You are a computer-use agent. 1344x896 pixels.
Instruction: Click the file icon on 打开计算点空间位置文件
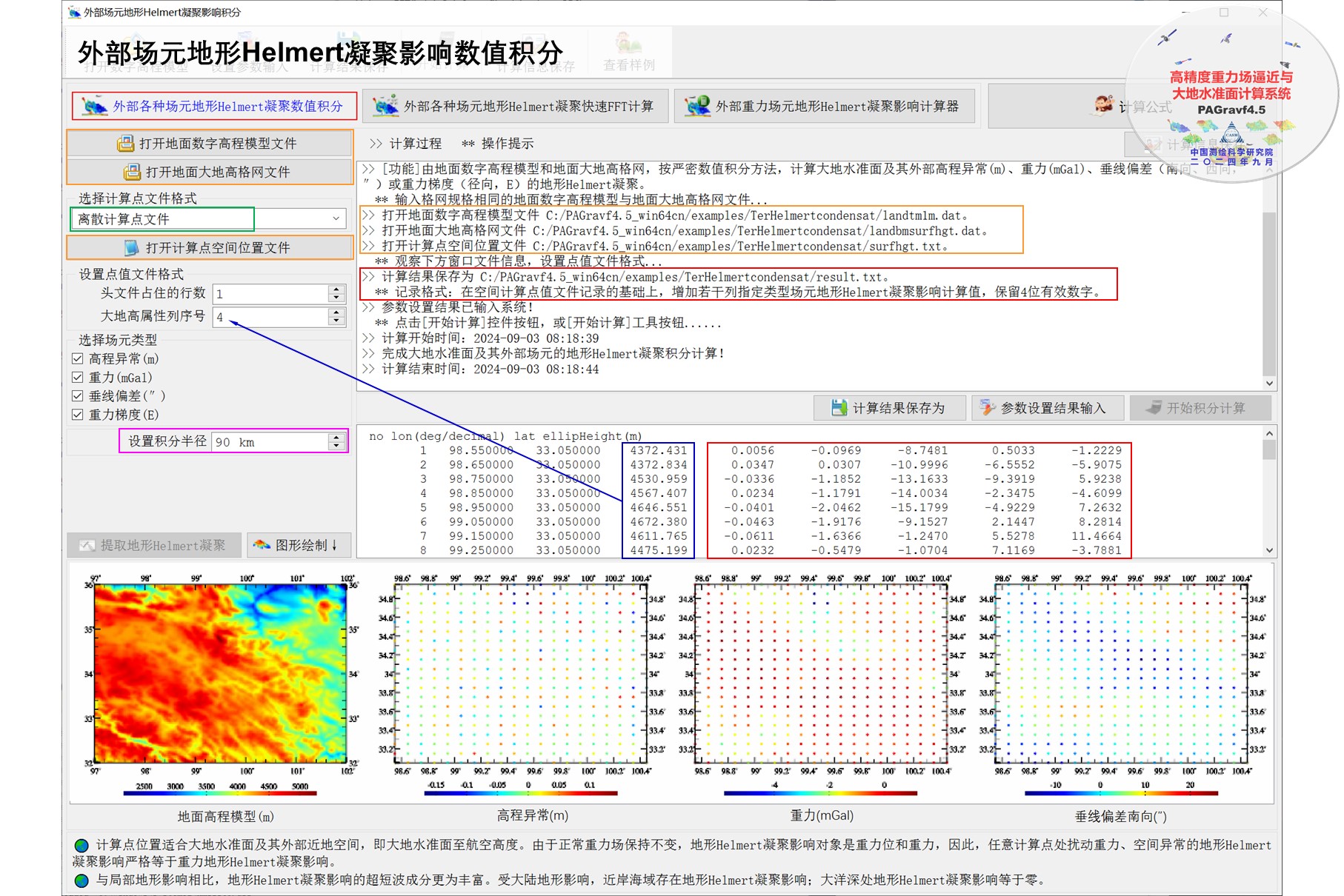pos(132,247)
